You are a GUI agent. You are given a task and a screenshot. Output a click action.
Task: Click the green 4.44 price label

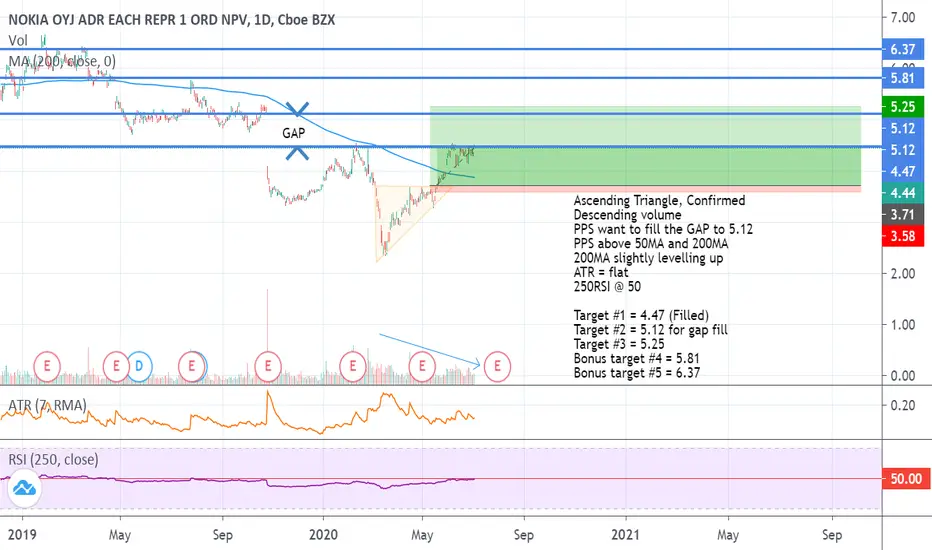tap(903, 193)
